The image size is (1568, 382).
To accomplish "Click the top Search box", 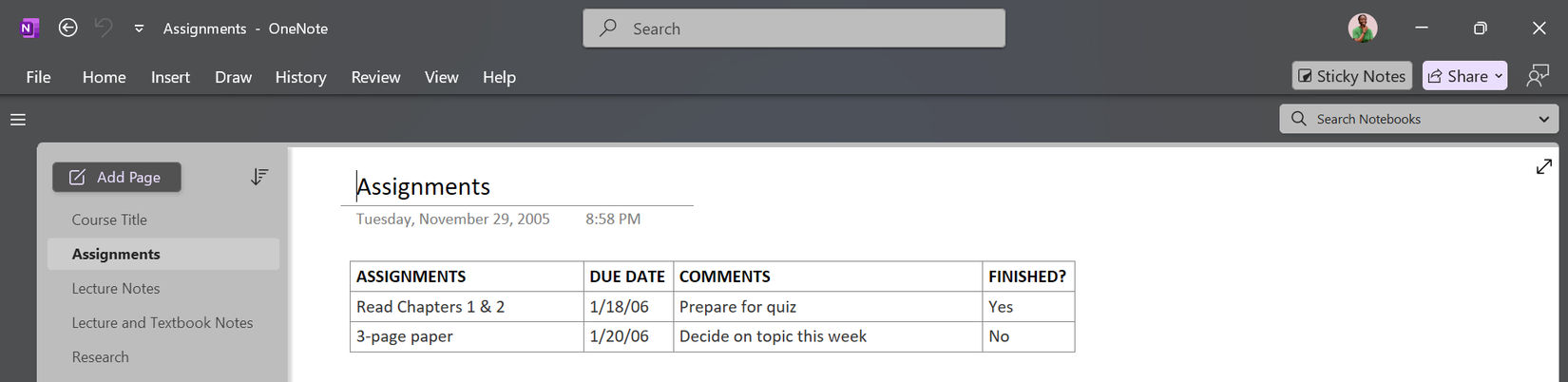I will pyautogui.click(x=794, y=29).
